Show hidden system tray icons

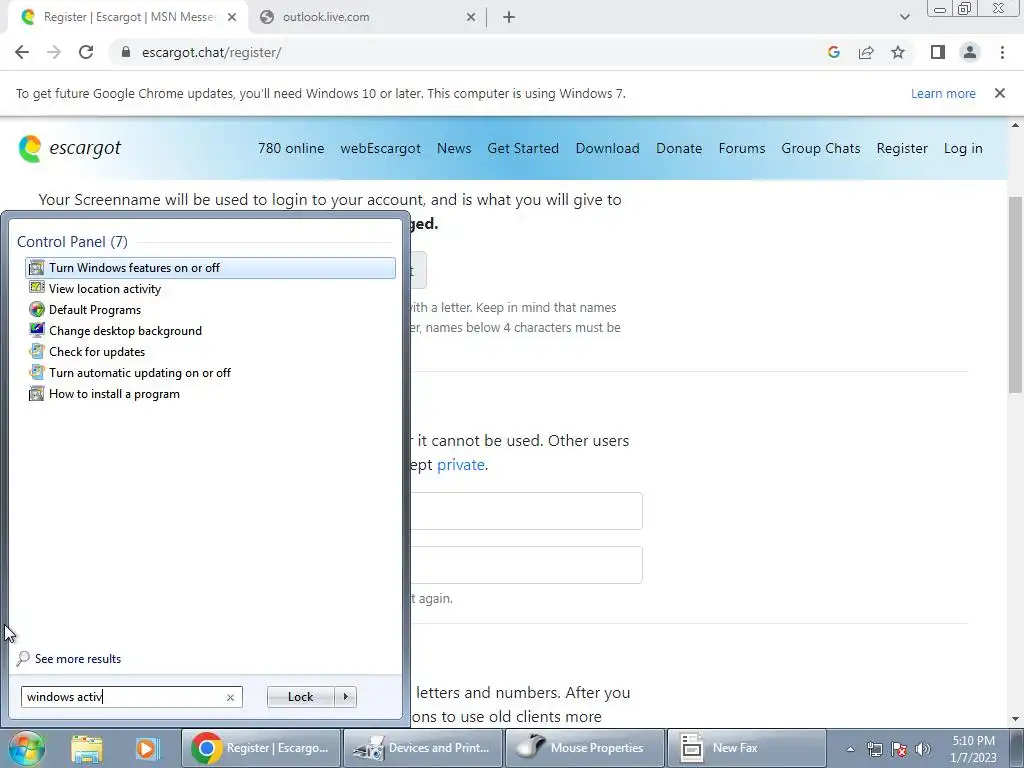coord(850,750)
